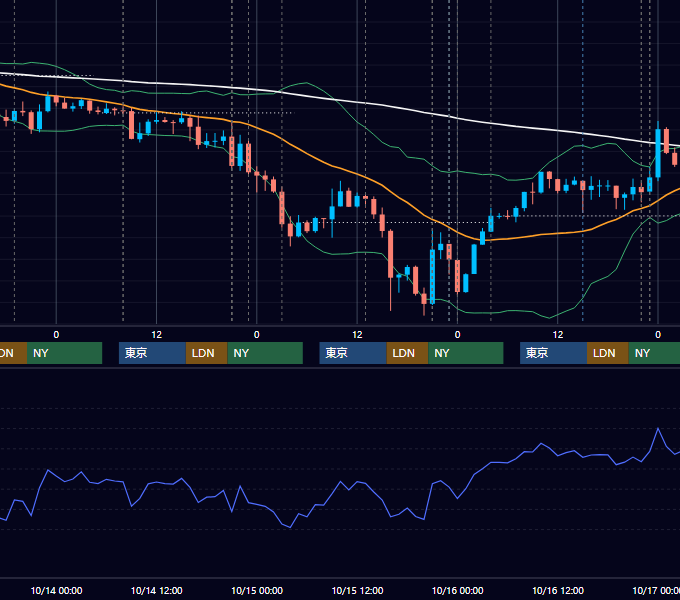
Task: Click the 10/15 12:00 date label
Action: 357,590
